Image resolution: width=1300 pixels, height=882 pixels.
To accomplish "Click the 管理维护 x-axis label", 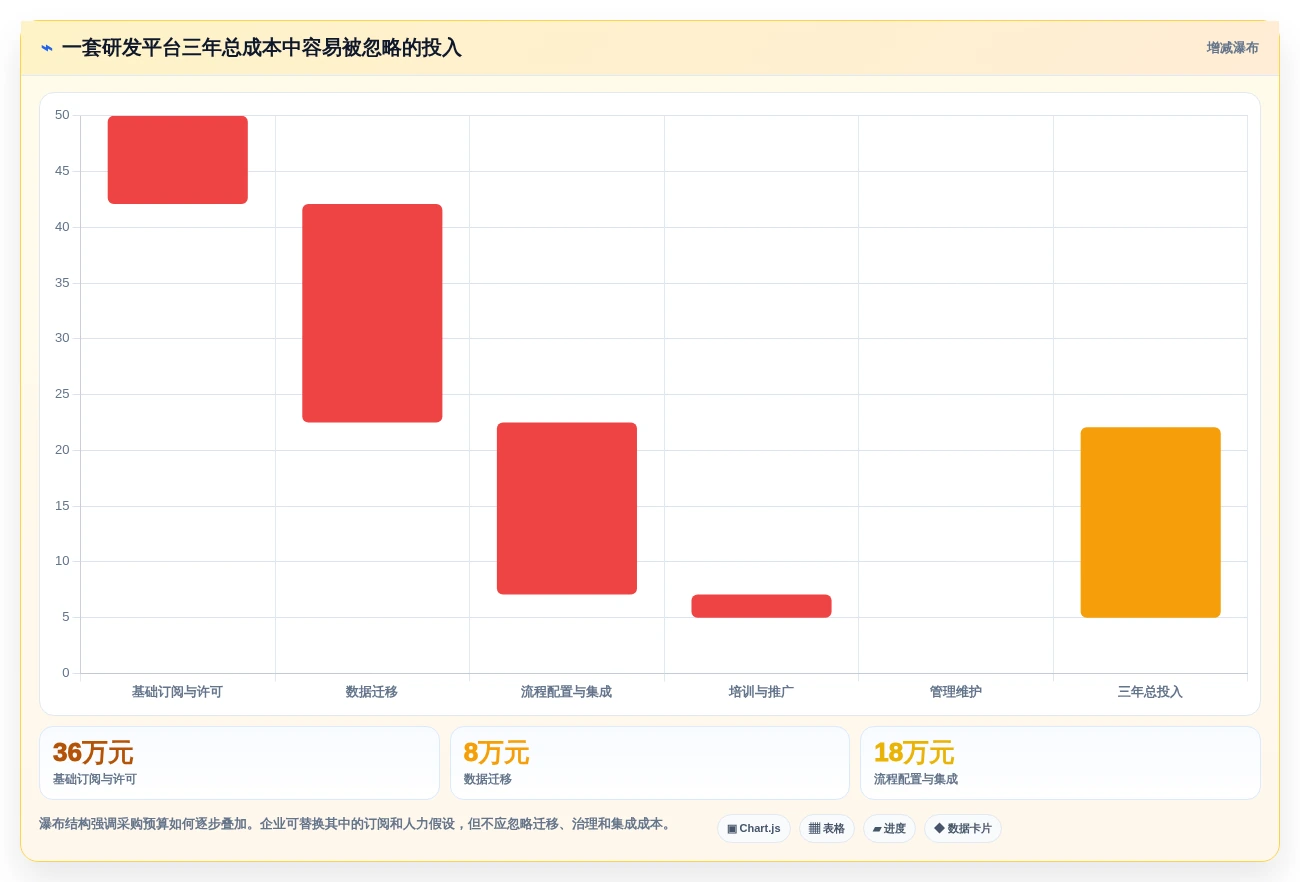I will (x=956, y=692).
